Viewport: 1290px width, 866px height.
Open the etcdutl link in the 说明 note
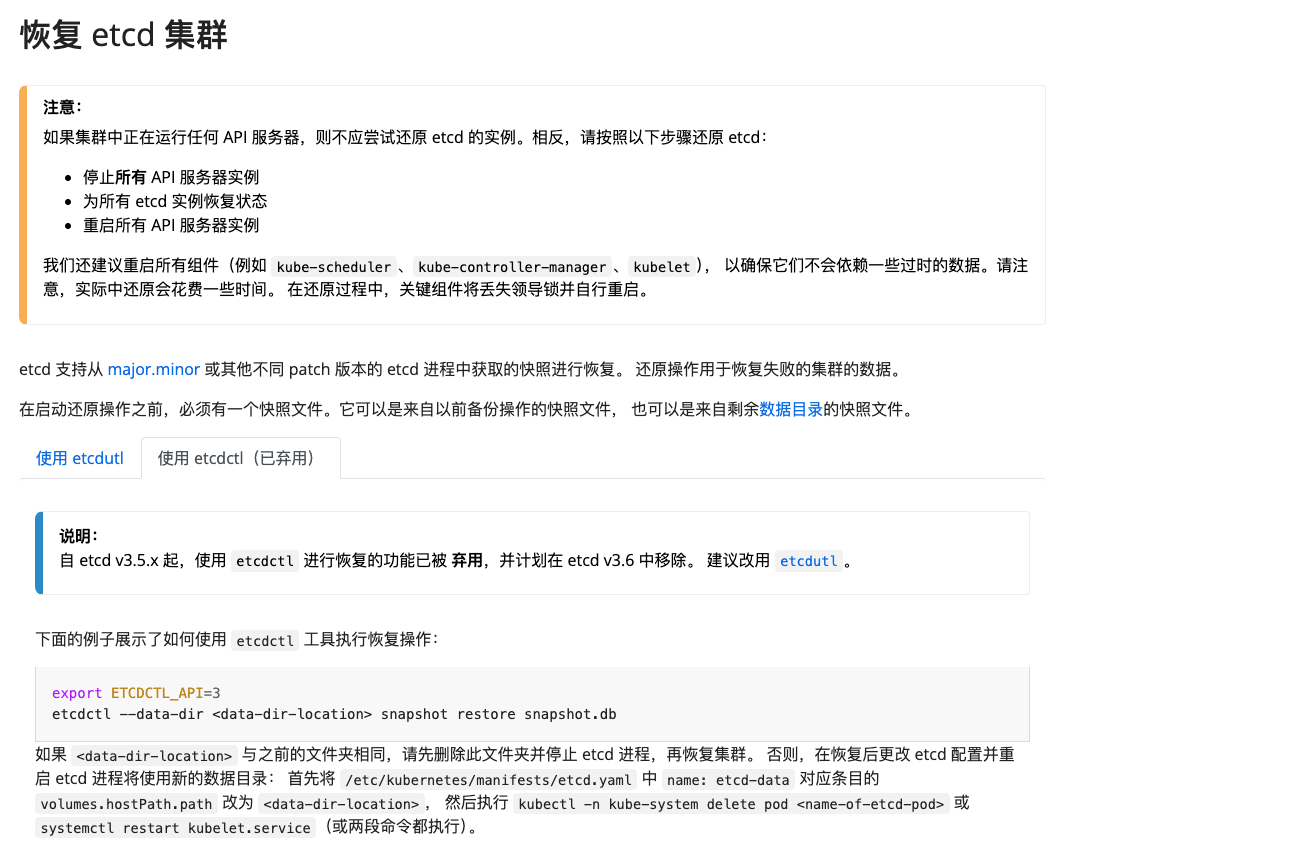click(809, 561)
